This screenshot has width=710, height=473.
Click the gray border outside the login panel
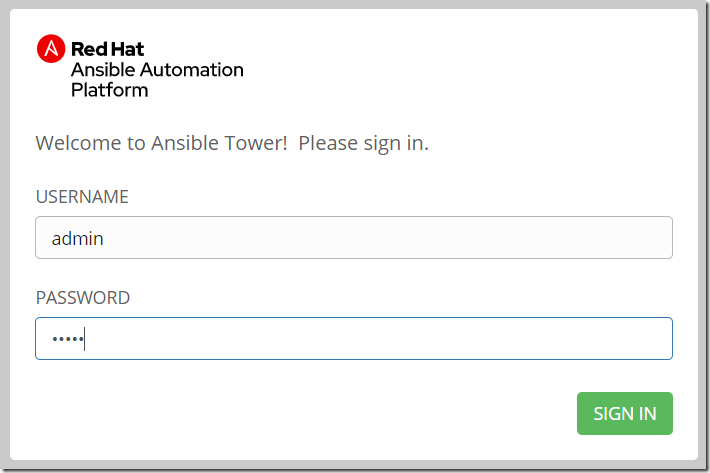5,236
